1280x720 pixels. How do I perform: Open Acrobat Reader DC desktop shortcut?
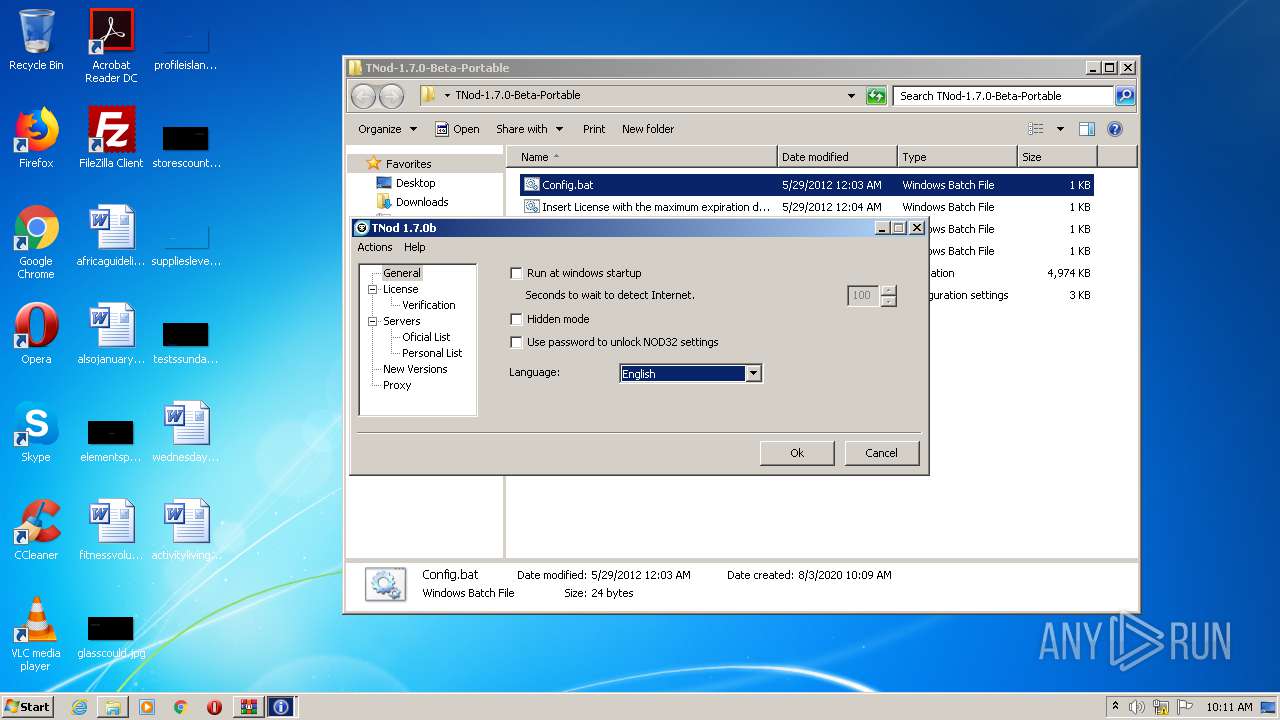click(111, 46)
